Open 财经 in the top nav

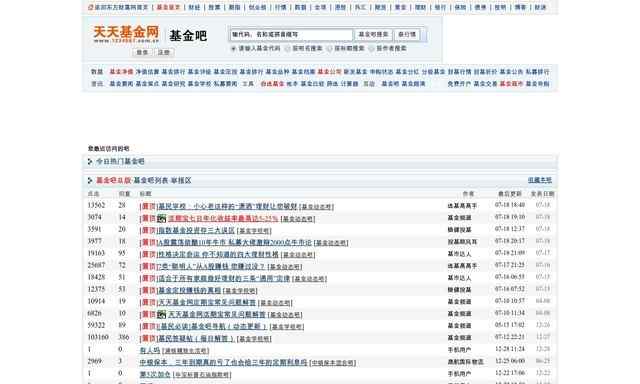[x=194, y=7]
